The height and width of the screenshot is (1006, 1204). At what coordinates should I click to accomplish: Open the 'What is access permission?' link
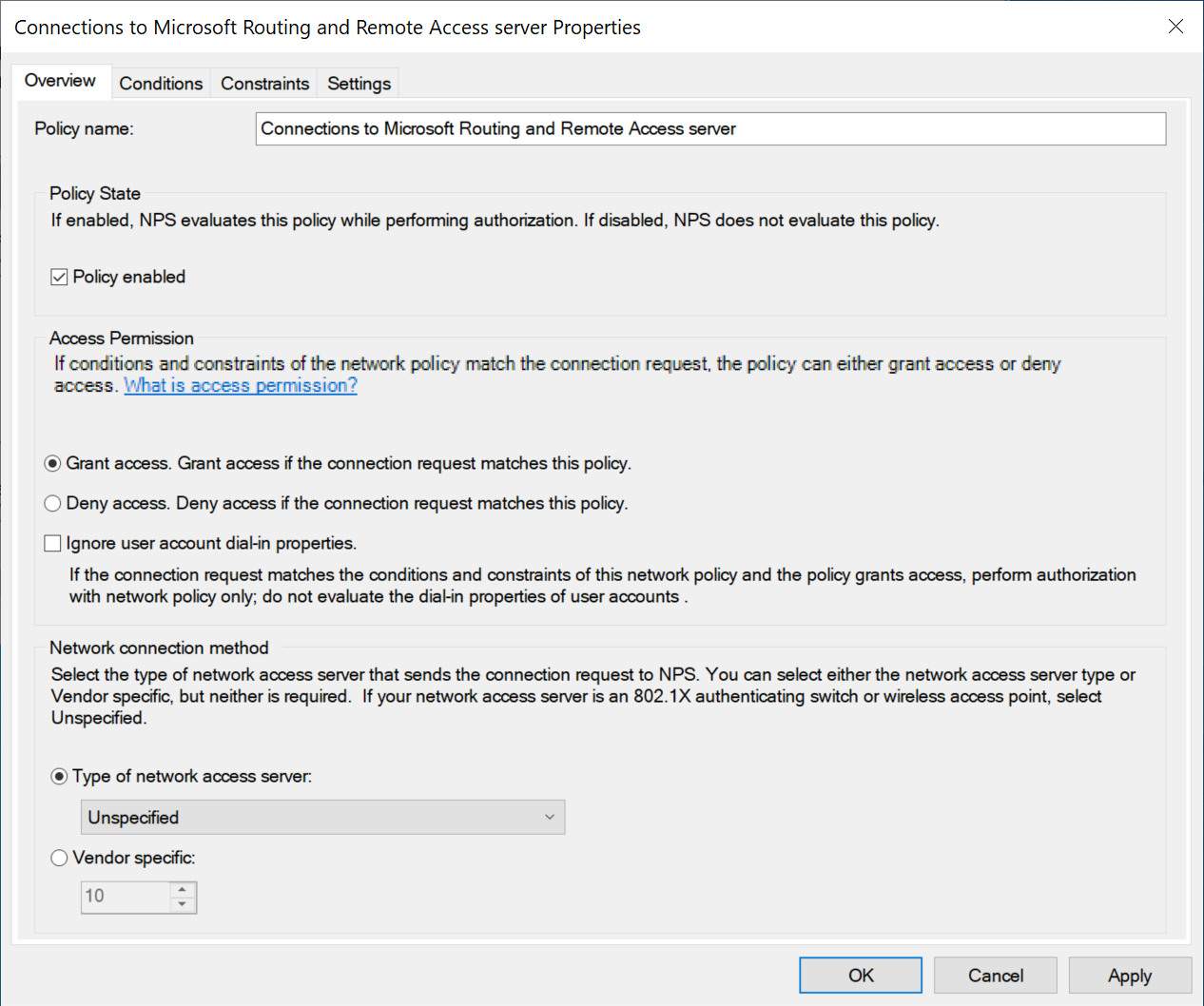click(241, 385)
